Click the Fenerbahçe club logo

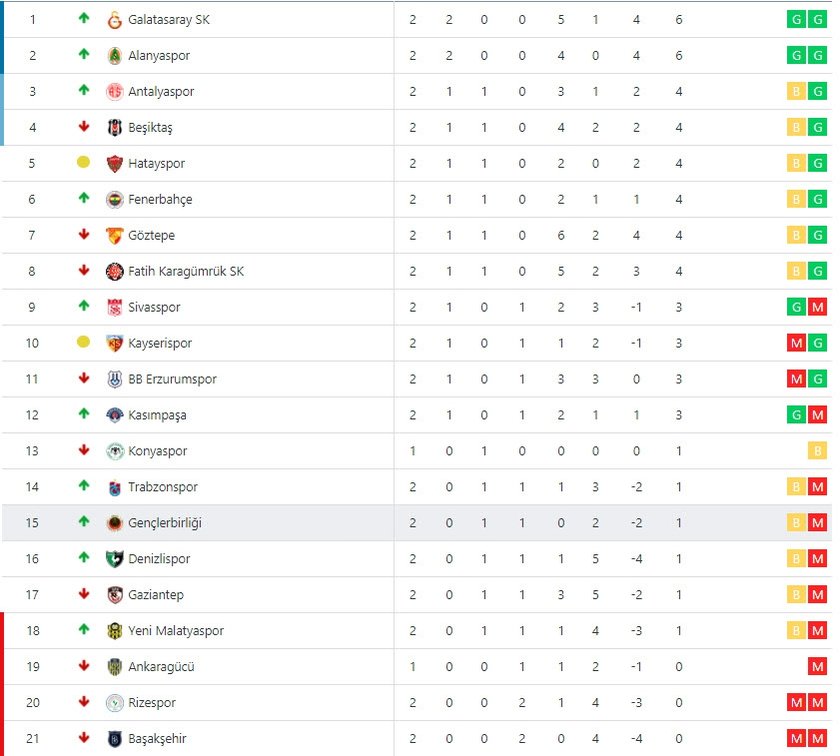tap(115, 199)
